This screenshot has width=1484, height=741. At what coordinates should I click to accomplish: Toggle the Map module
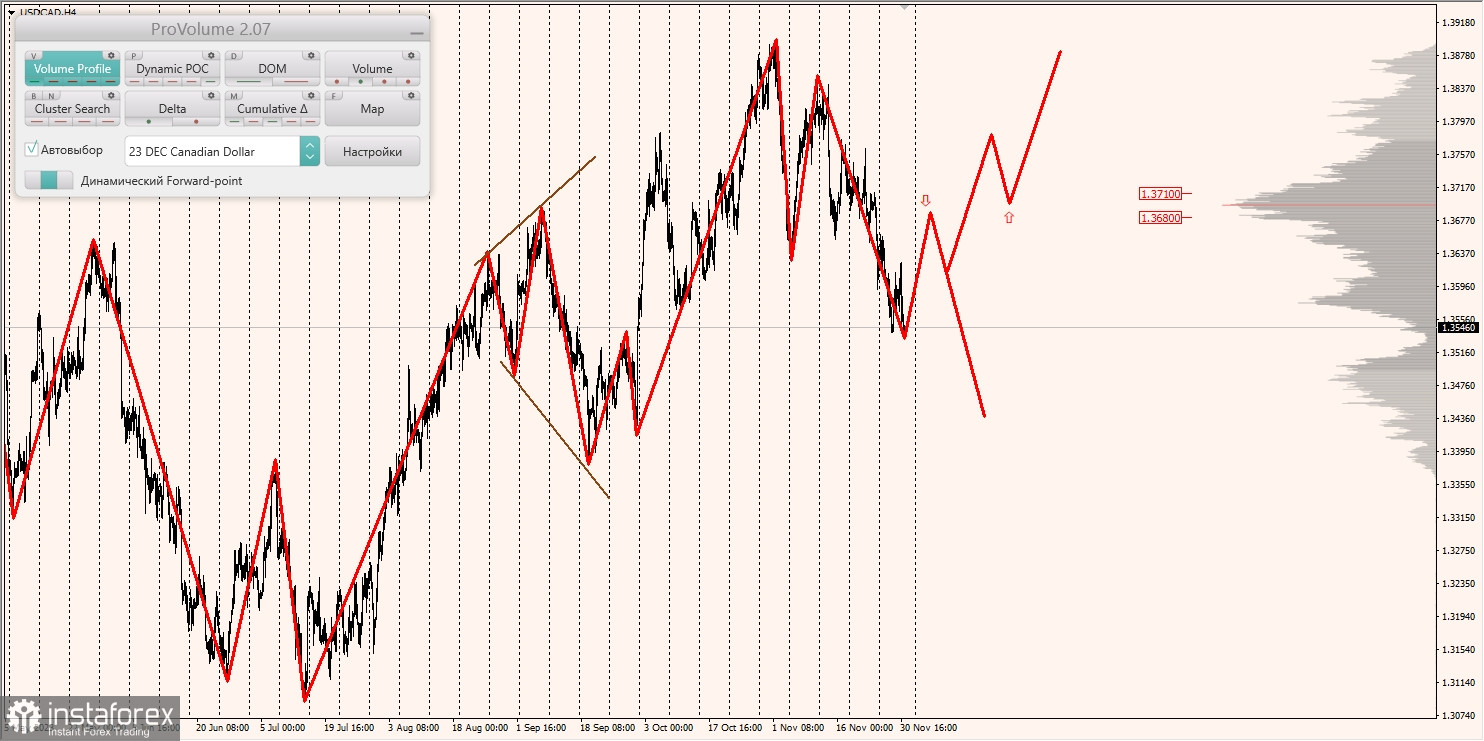pos(372,109)
